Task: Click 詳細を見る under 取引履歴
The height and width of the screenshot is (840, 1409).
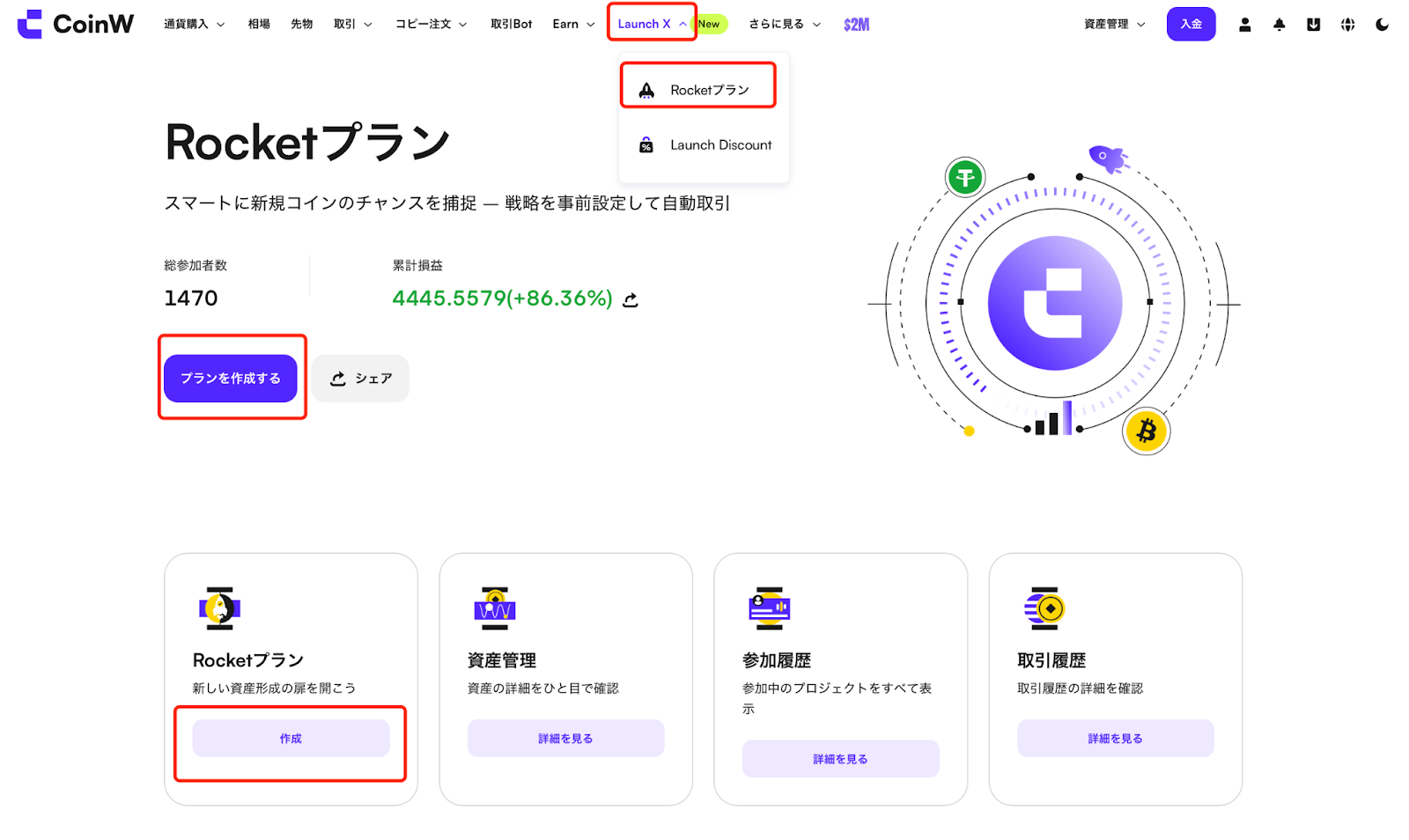Action: (x=1115, y=739)
